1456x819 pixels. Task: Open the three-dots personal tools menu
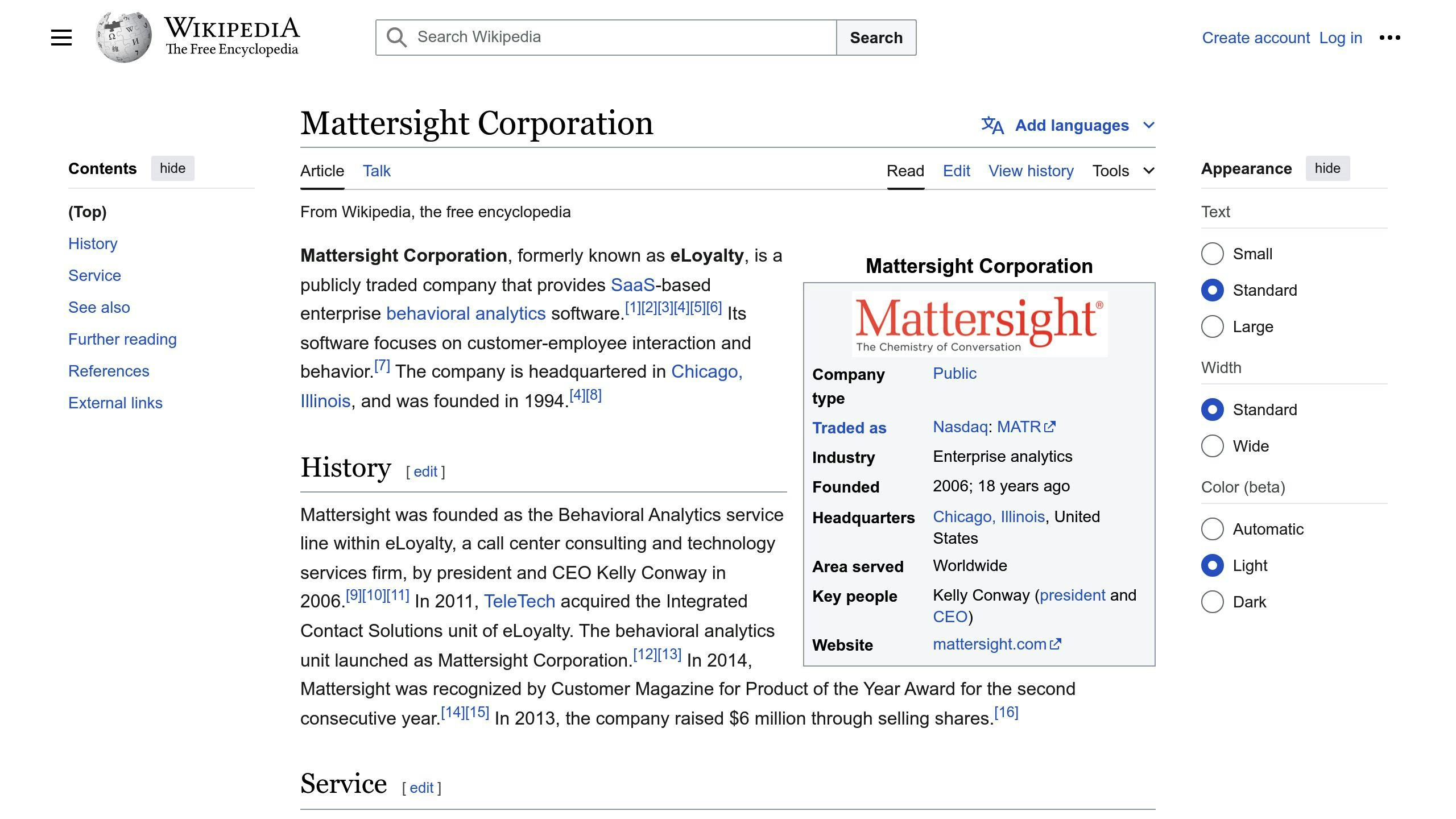point(1390,38)
